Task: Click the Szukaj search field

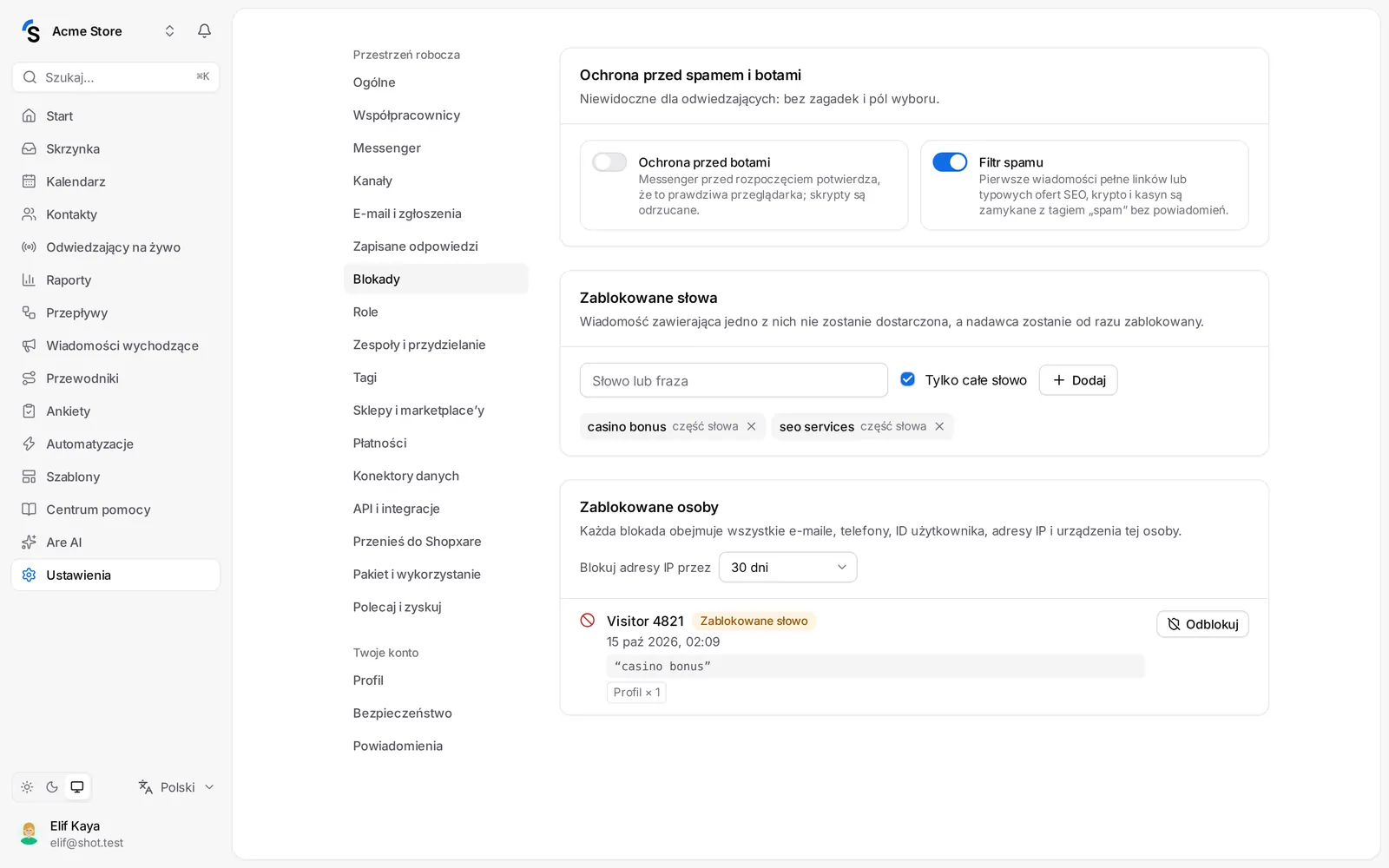Action: (115, 77)
